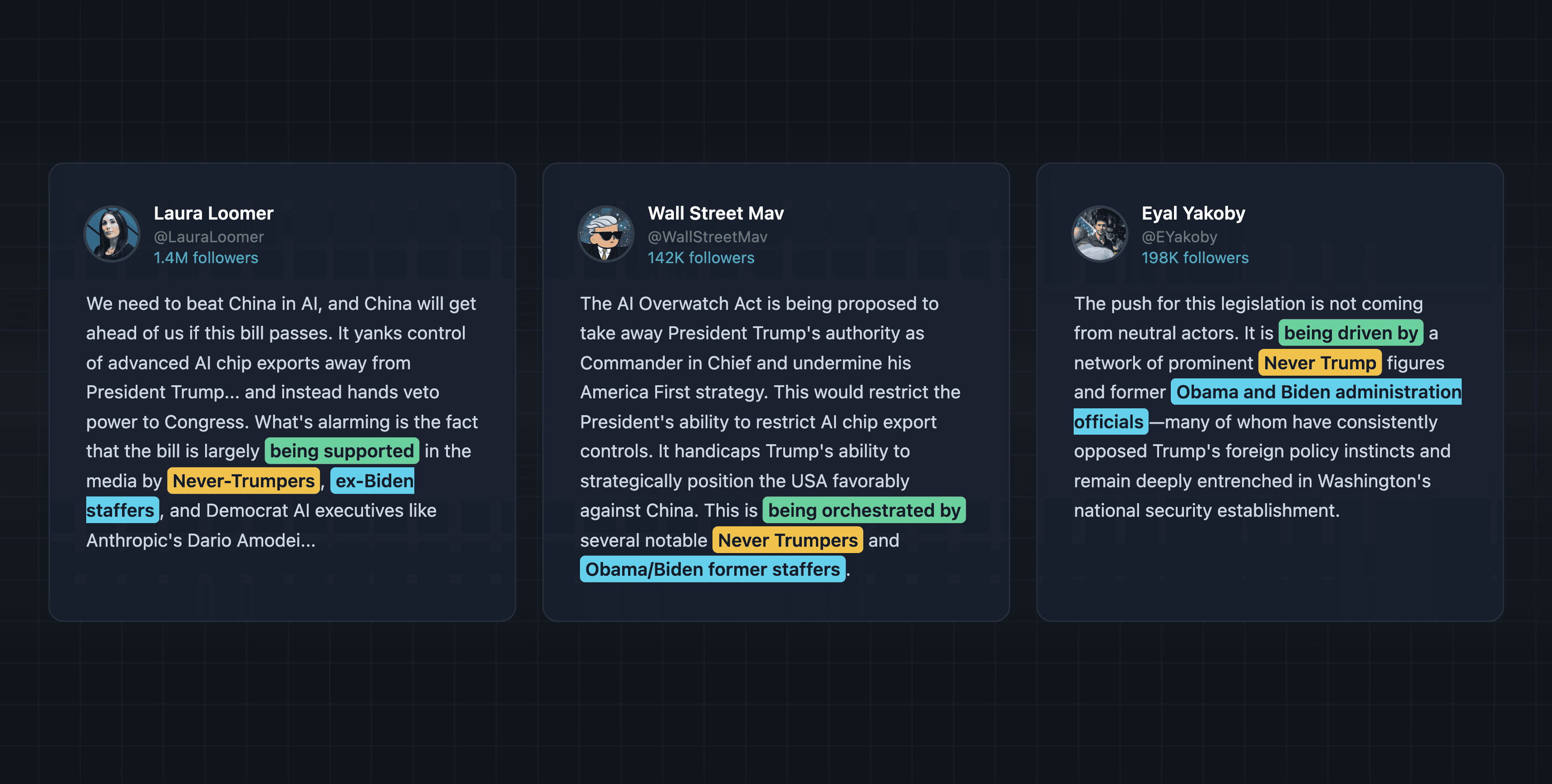
Task: Click yellow 'Never-Trumpers' highlight
Action: click(x=243, y=480)
